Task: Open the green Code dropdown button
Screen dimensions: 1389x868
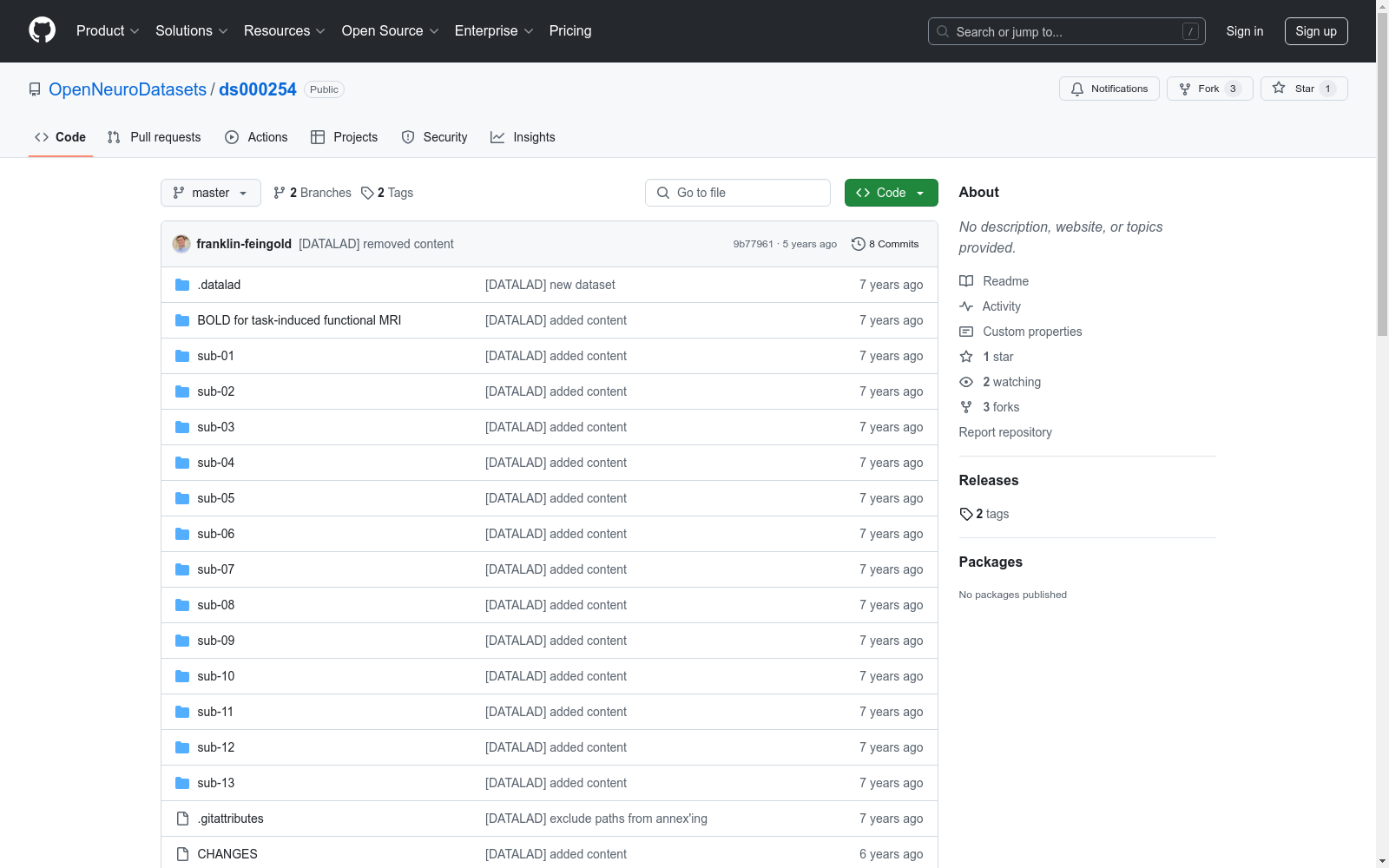Action: click(x=891, y=193)
